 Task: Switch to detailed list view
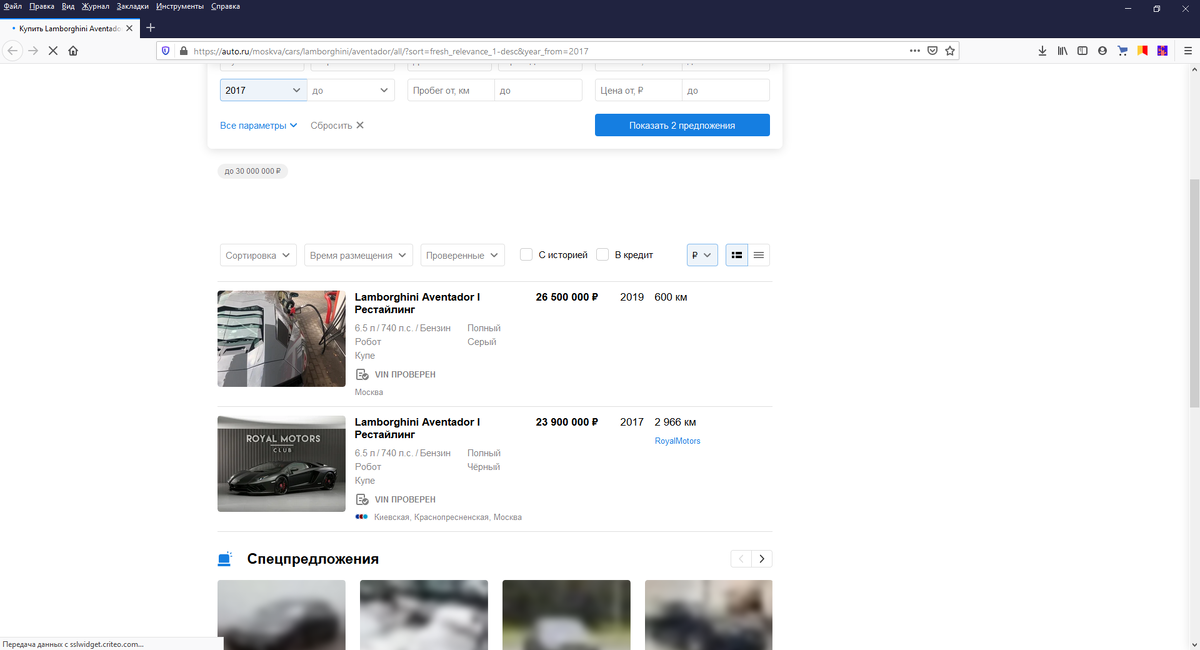tap(736, 255)
